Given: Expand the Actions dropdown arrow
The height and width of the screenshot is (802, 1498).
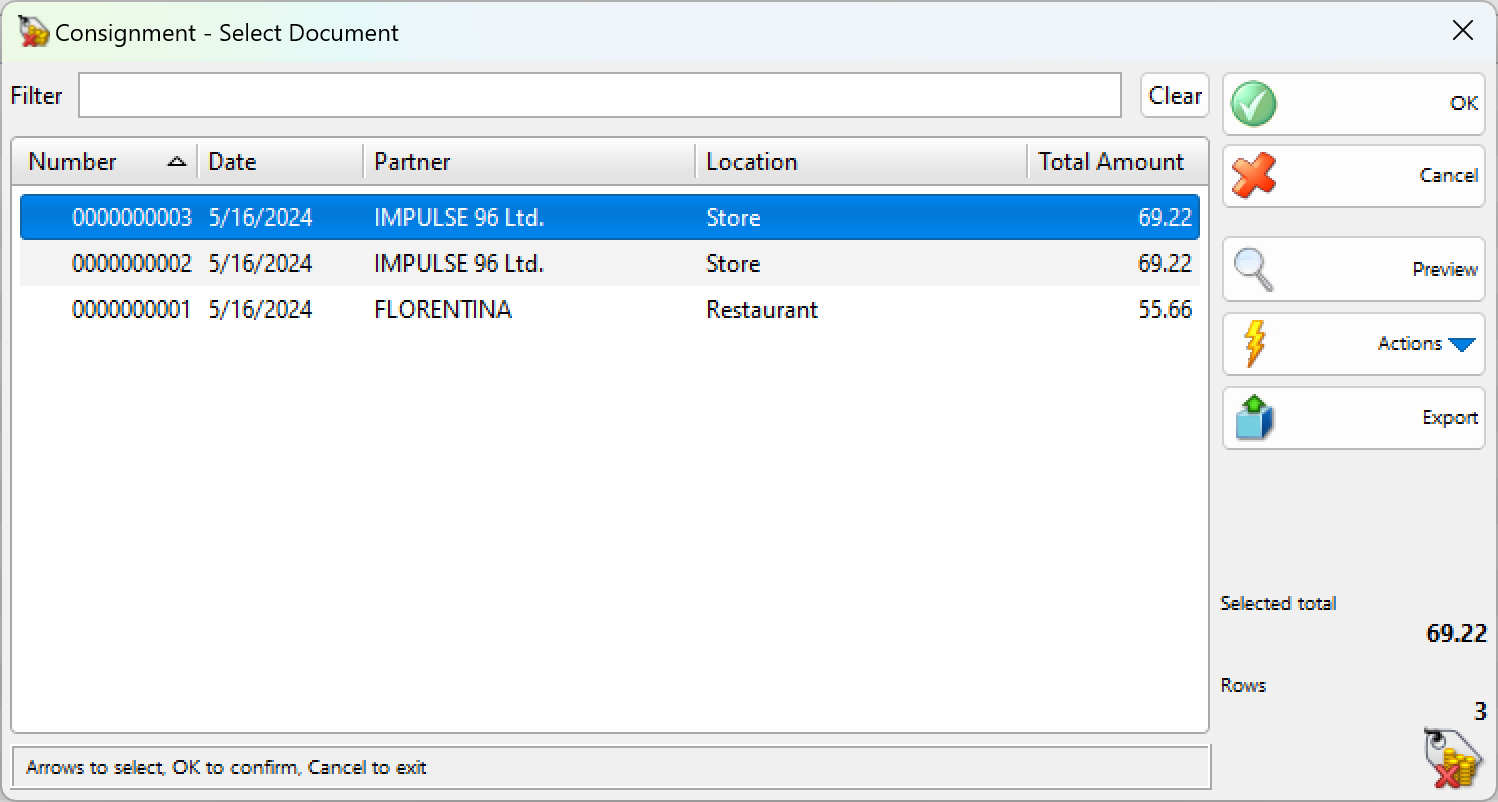Looking at the screenshot, I should pos(1461,344).
